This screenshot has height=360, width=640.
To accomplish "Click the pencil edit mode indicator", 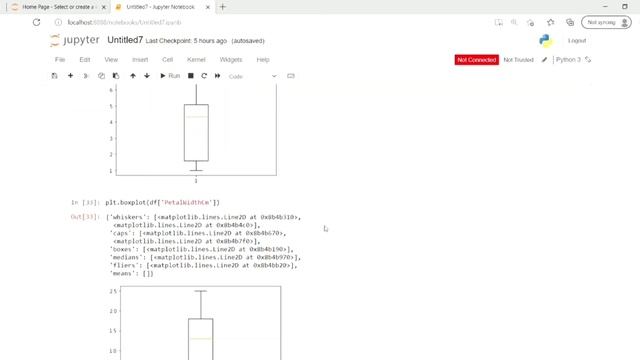I will click(x=544, y=60).
